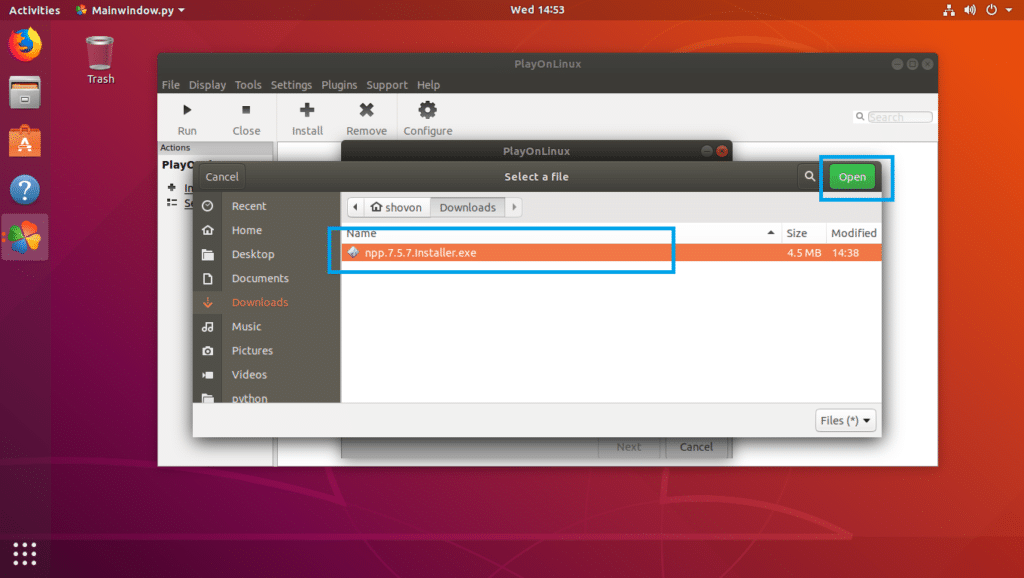Open the Trash desktop icon
Screen dimensions: 1024x578
pyautogui.click(x=100, y=52)
